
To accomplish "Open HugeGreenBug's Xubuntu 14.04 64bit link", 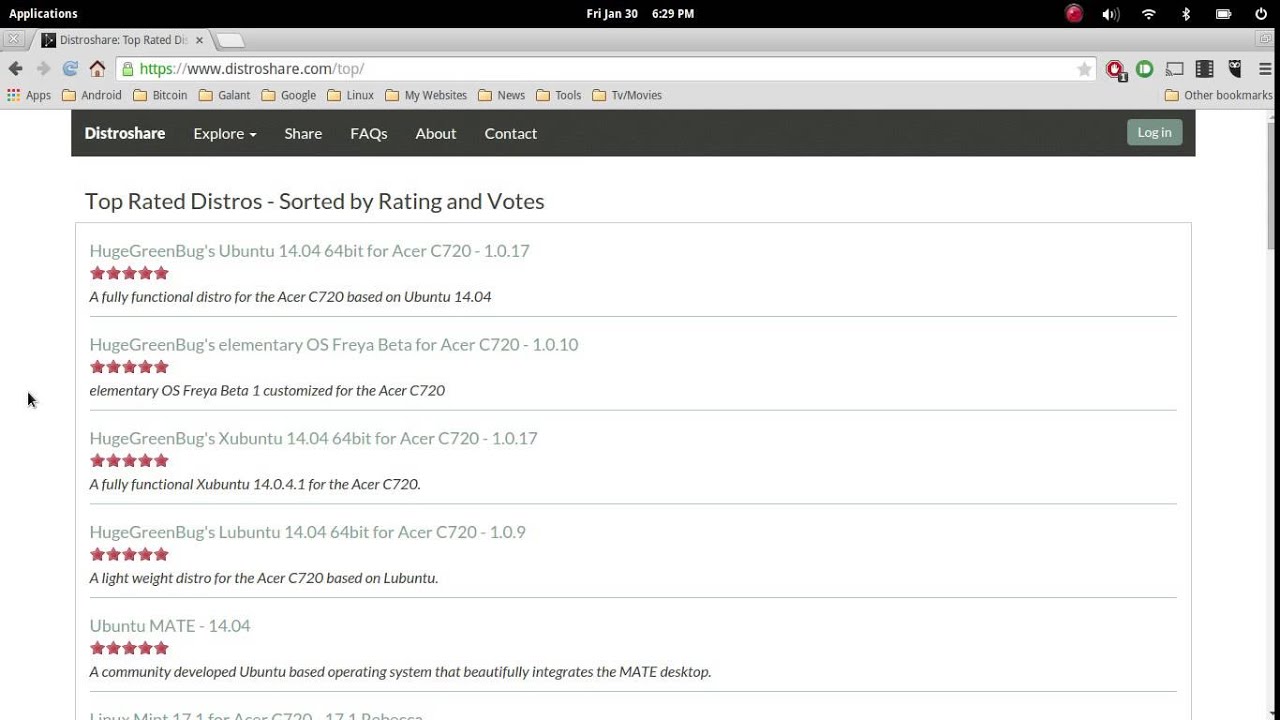I will [x=313, y=438].
